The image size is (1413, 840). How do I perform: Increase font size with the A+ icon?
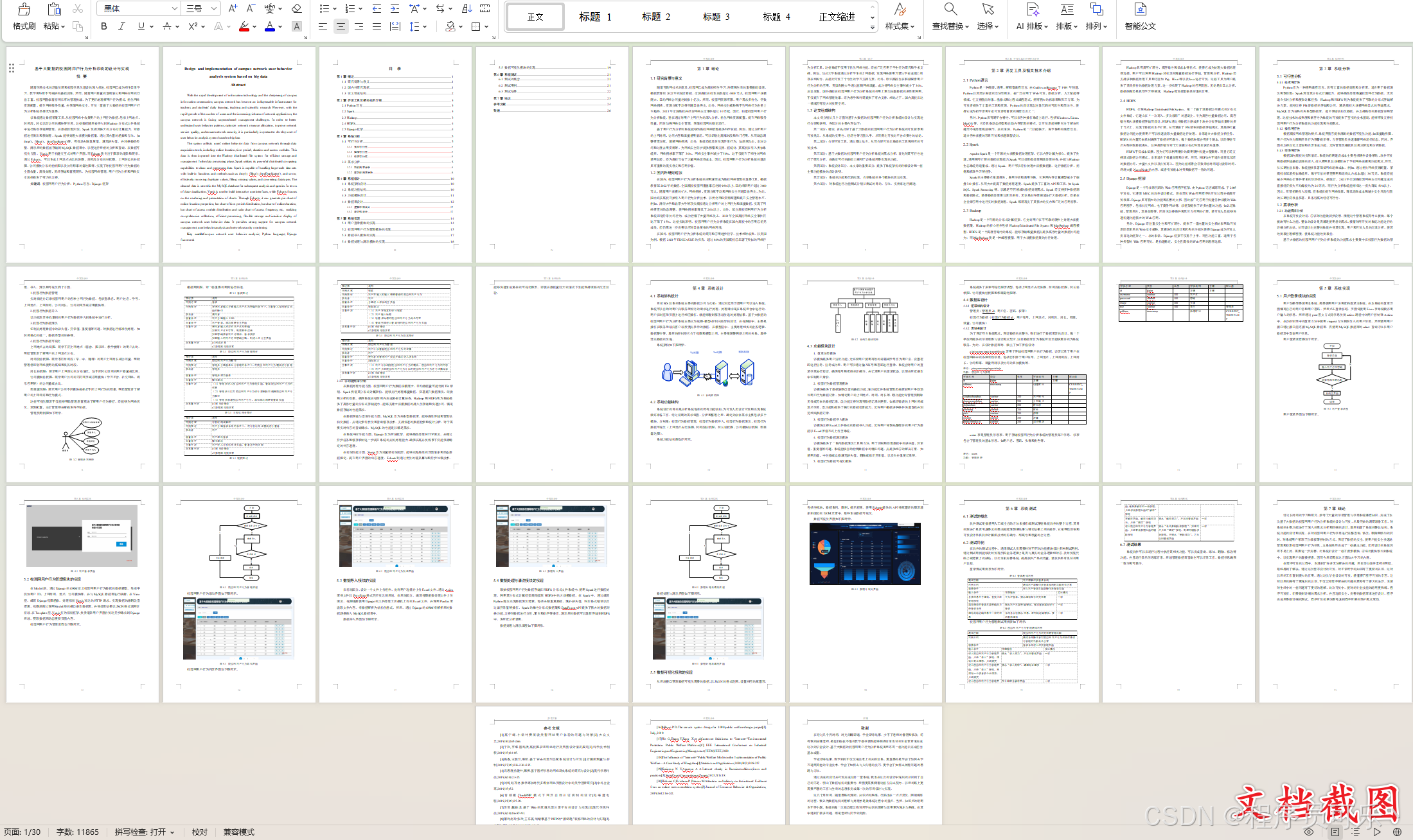[x=233, y=8]
